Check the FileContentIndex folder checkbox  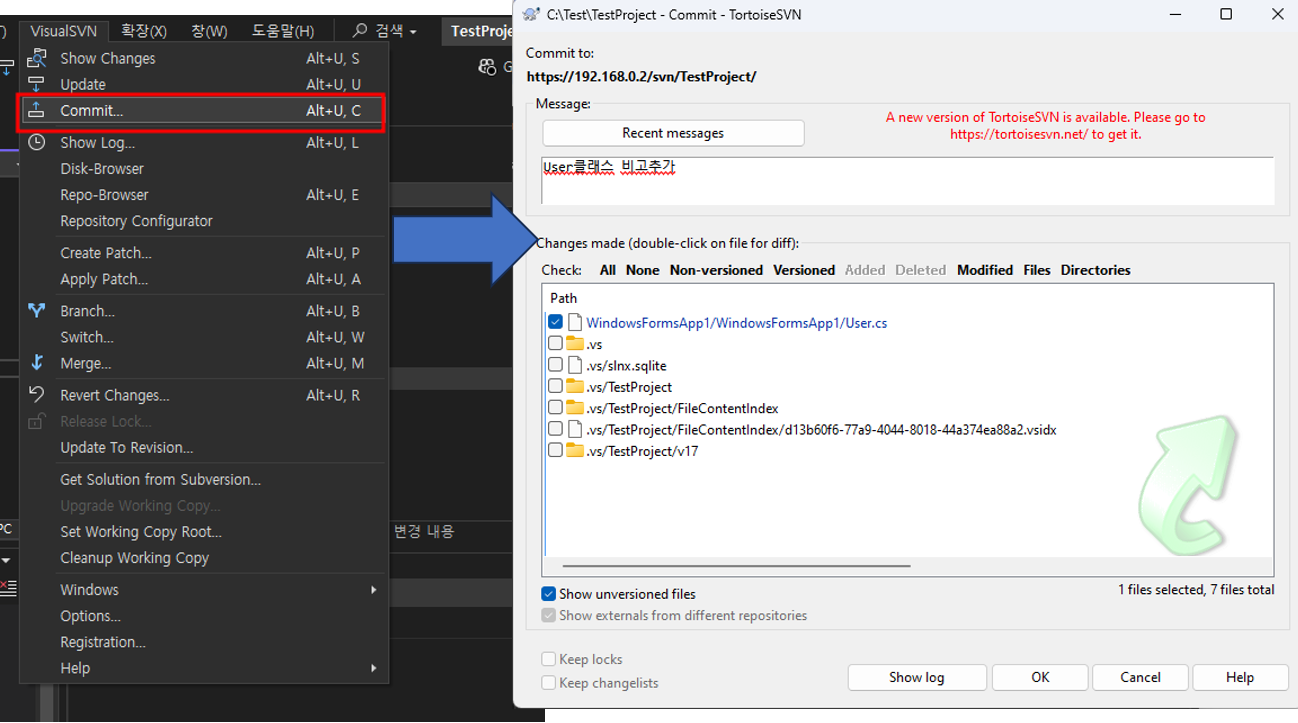coord(555,407)
